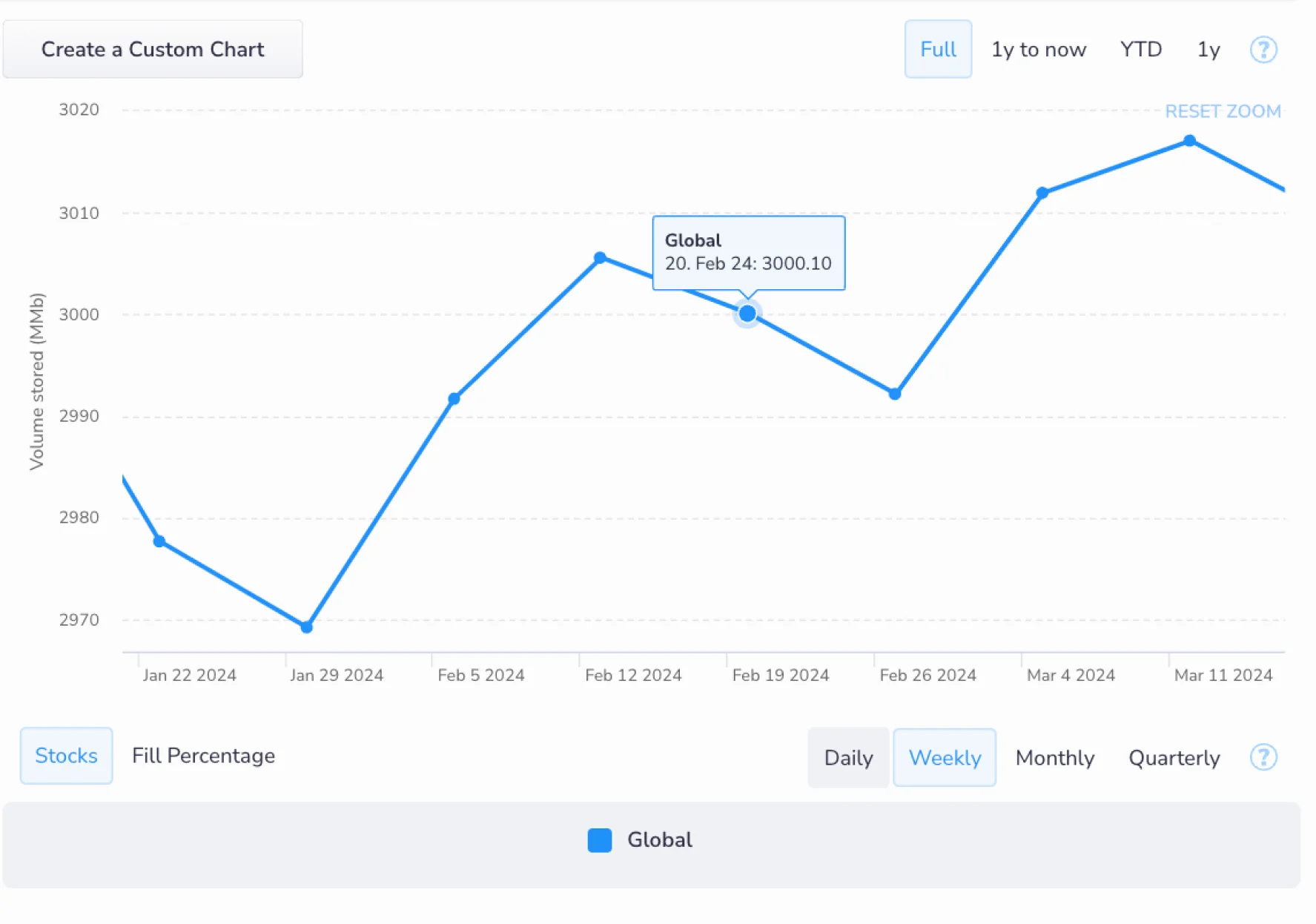Choose the 1y range option
The height and width of the screenshot is (924, 1316).
pyautogui.click(x=1208, y=50)
